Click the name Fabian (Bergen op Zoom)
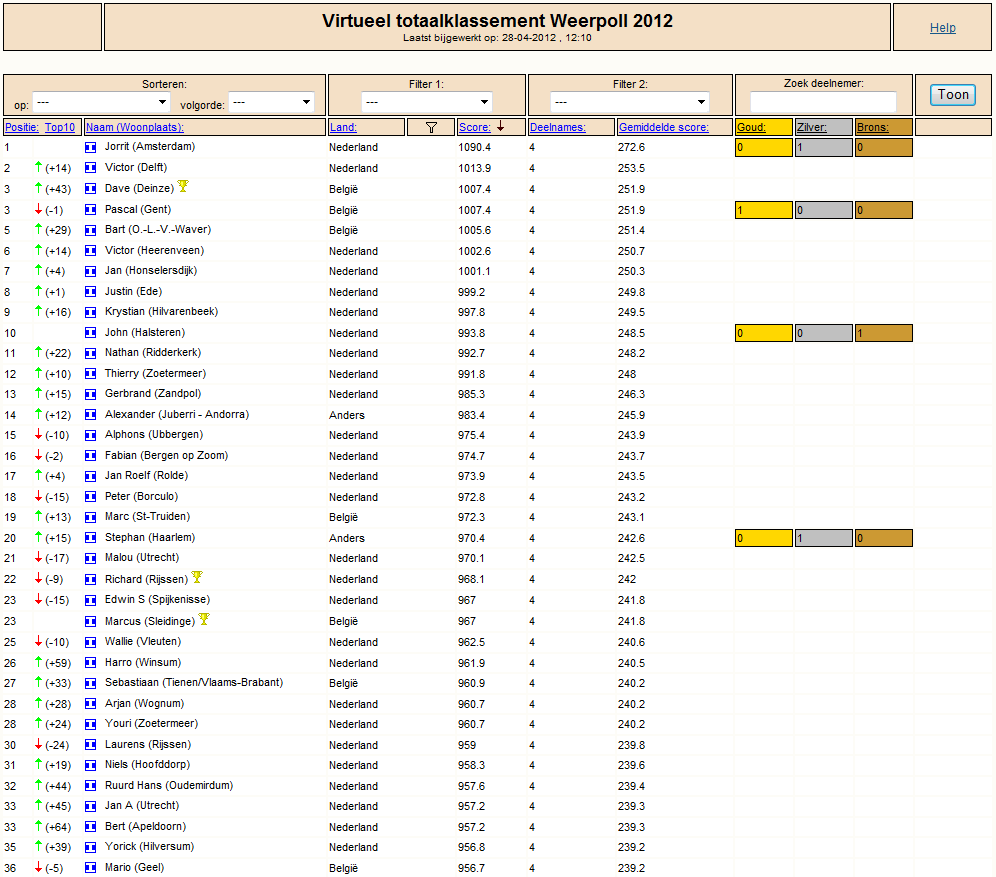Screen dimensions: 996x877 point(166,456)
